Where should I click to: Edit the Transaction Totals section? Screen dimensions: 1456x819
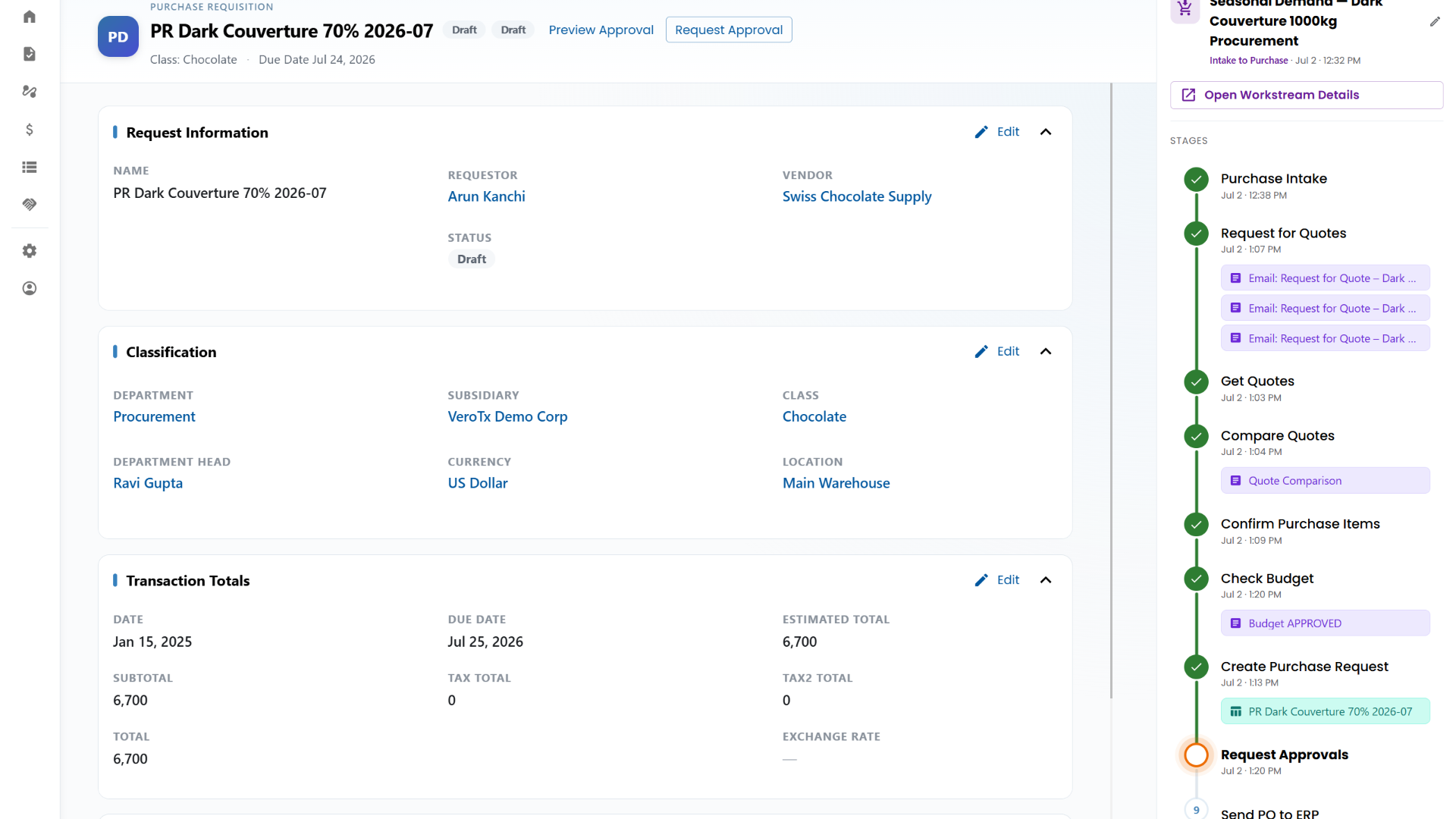(997, 580)
